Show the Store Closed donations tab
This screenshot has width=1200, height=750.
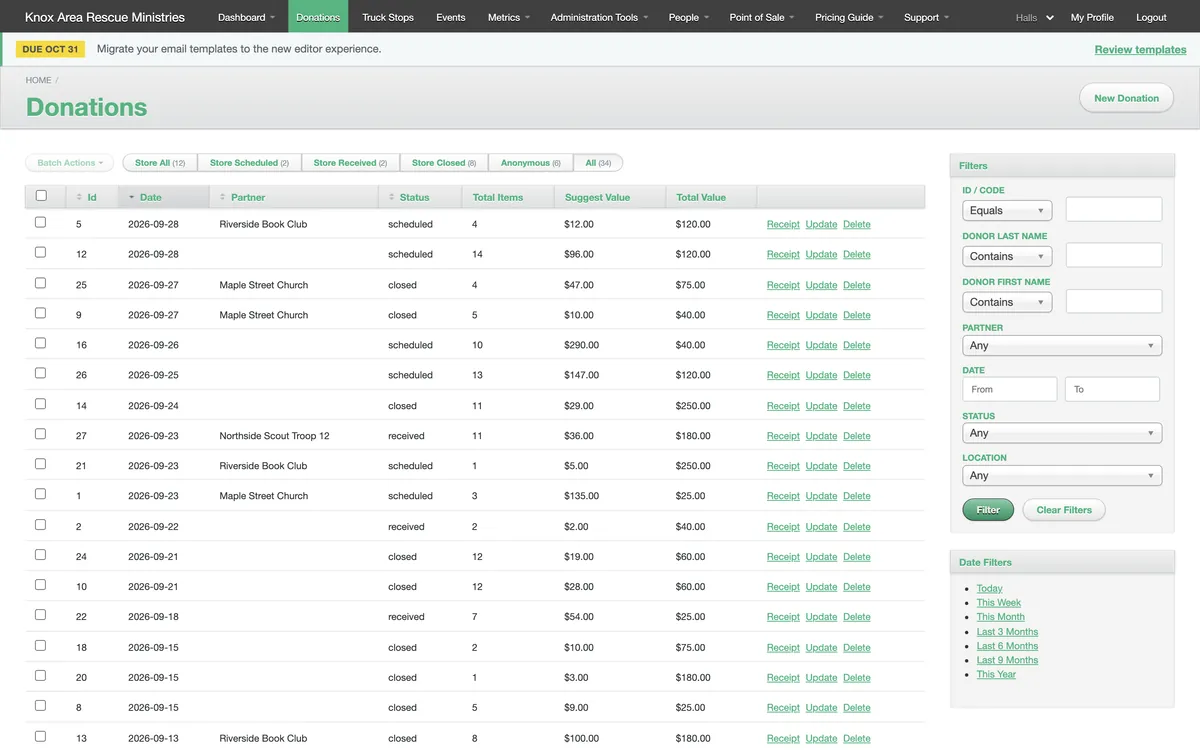click(x=444, y=162)
